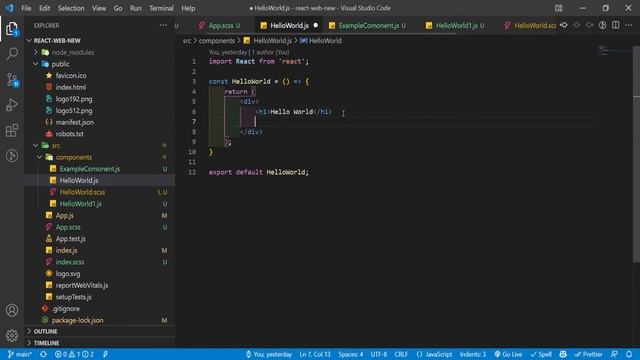Image resolution: width=640 pixels, height=360 pixels.
Task: Open editor More Actions ellipsis
Action: tap(629, 25)
